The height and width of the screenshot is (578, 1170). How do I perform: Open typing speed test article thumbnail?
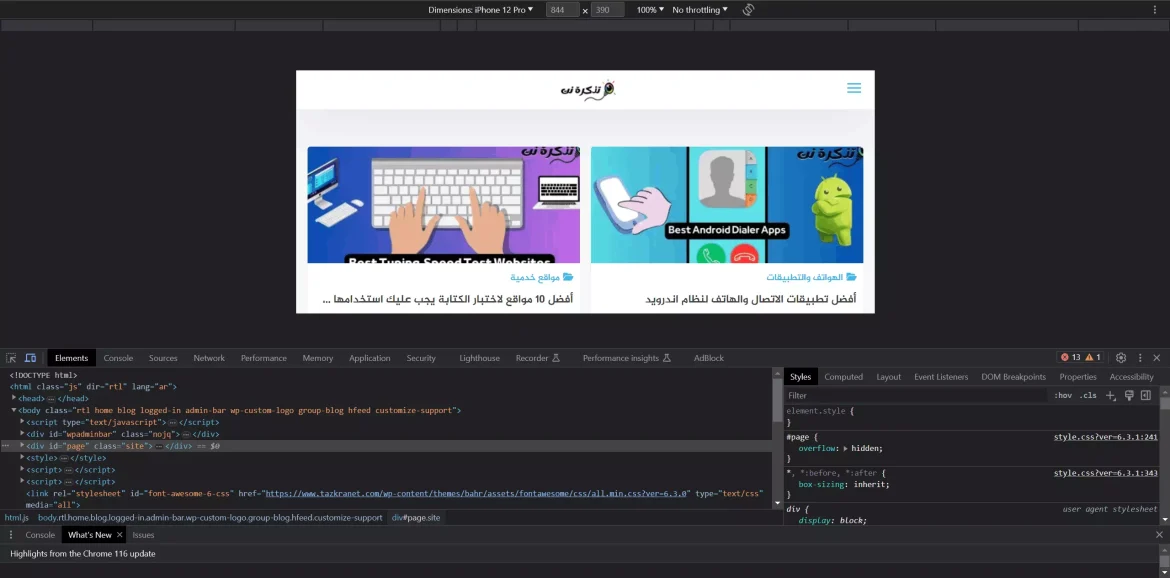443,204
